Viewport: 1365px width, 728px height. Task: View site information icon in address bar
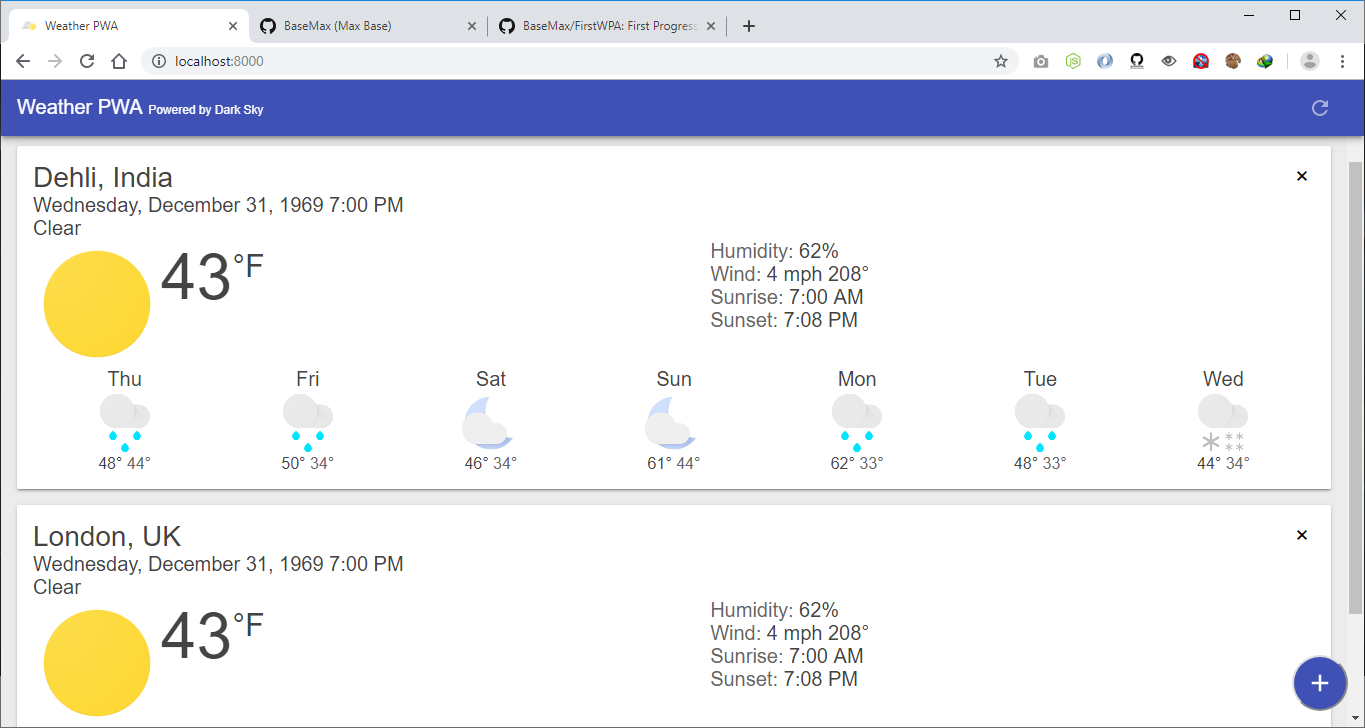point(158,61)
